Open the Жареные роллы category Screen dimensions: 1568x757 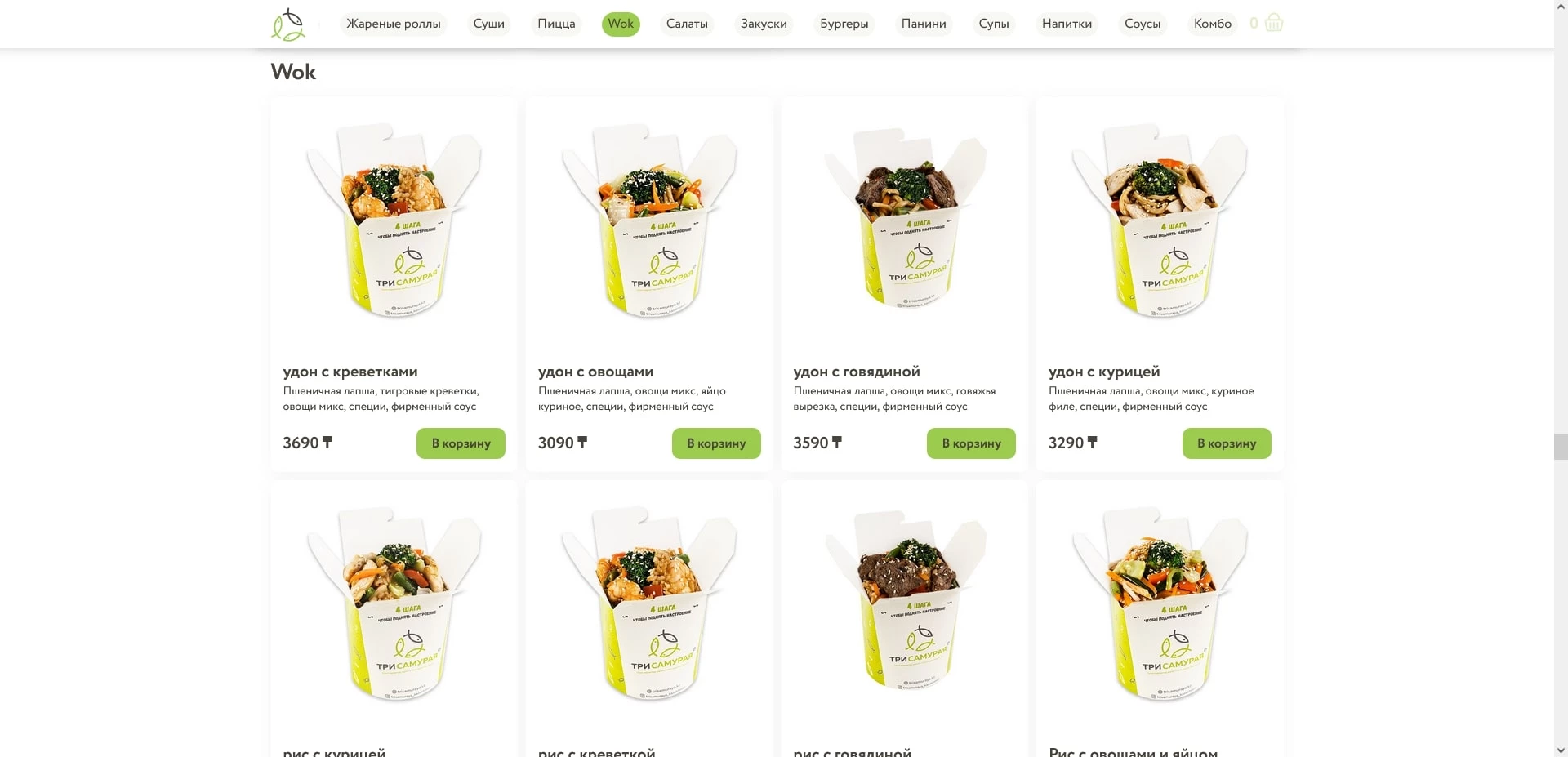pyautogui.click(x=394, y=24)
